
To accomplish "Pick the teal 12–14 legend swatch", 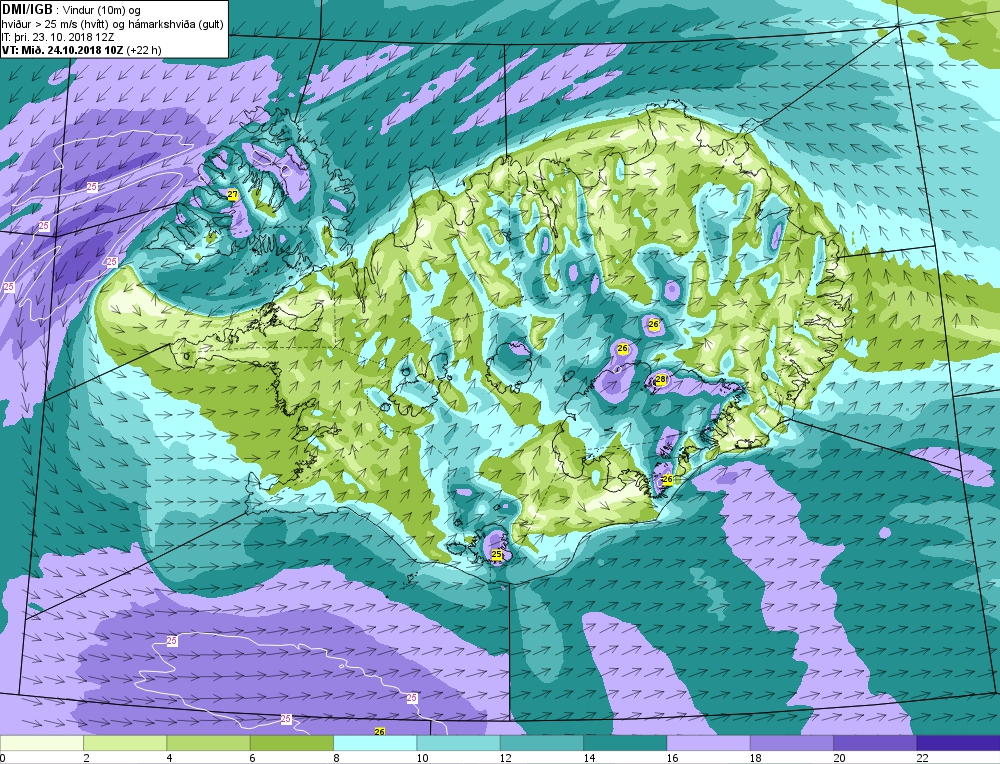I will [x=541, y=743].
